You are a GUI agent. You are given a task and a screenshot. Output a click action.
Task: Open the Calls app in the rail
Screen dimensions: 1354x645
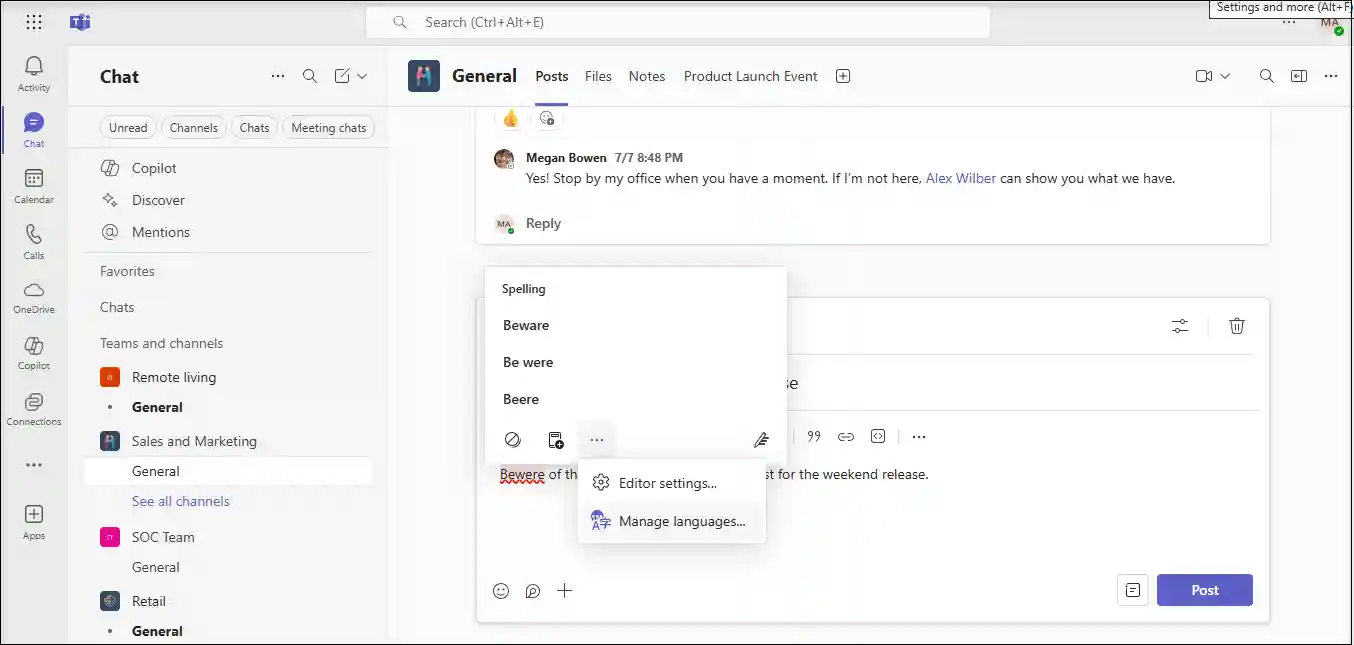click(x=34, y=242)
